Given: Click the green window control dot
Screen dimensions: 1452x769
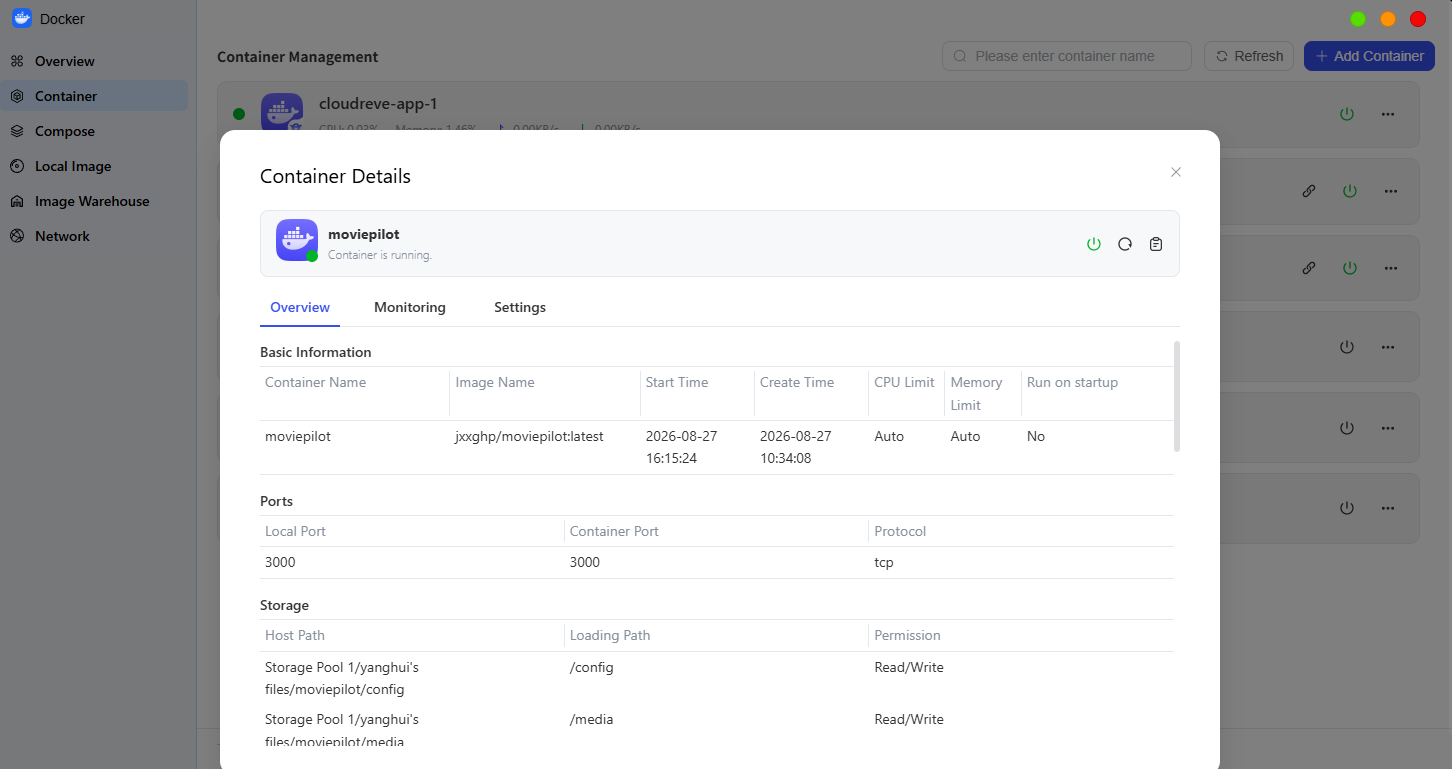Looking at the screenshot, I should (1358, 19).
